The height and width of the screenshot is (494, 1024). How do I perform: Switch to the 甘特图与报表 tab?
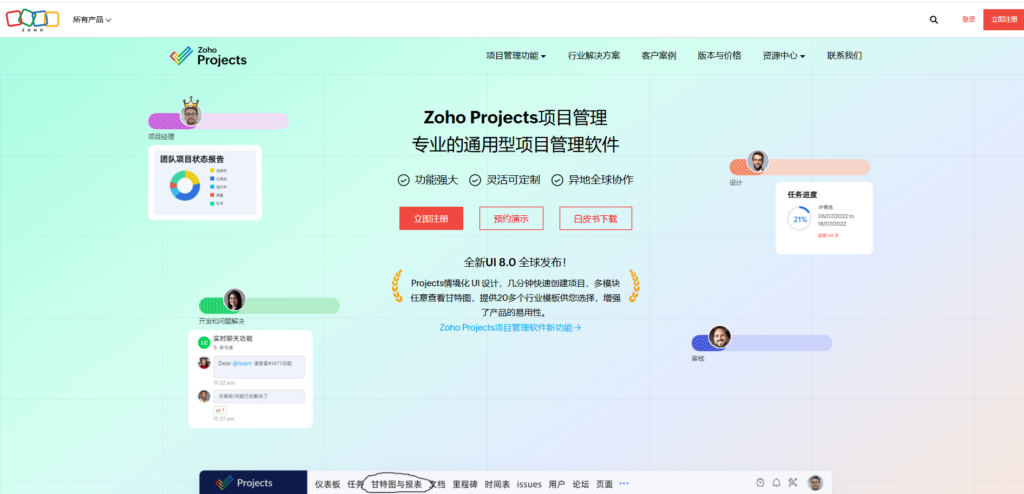(396, 484)
